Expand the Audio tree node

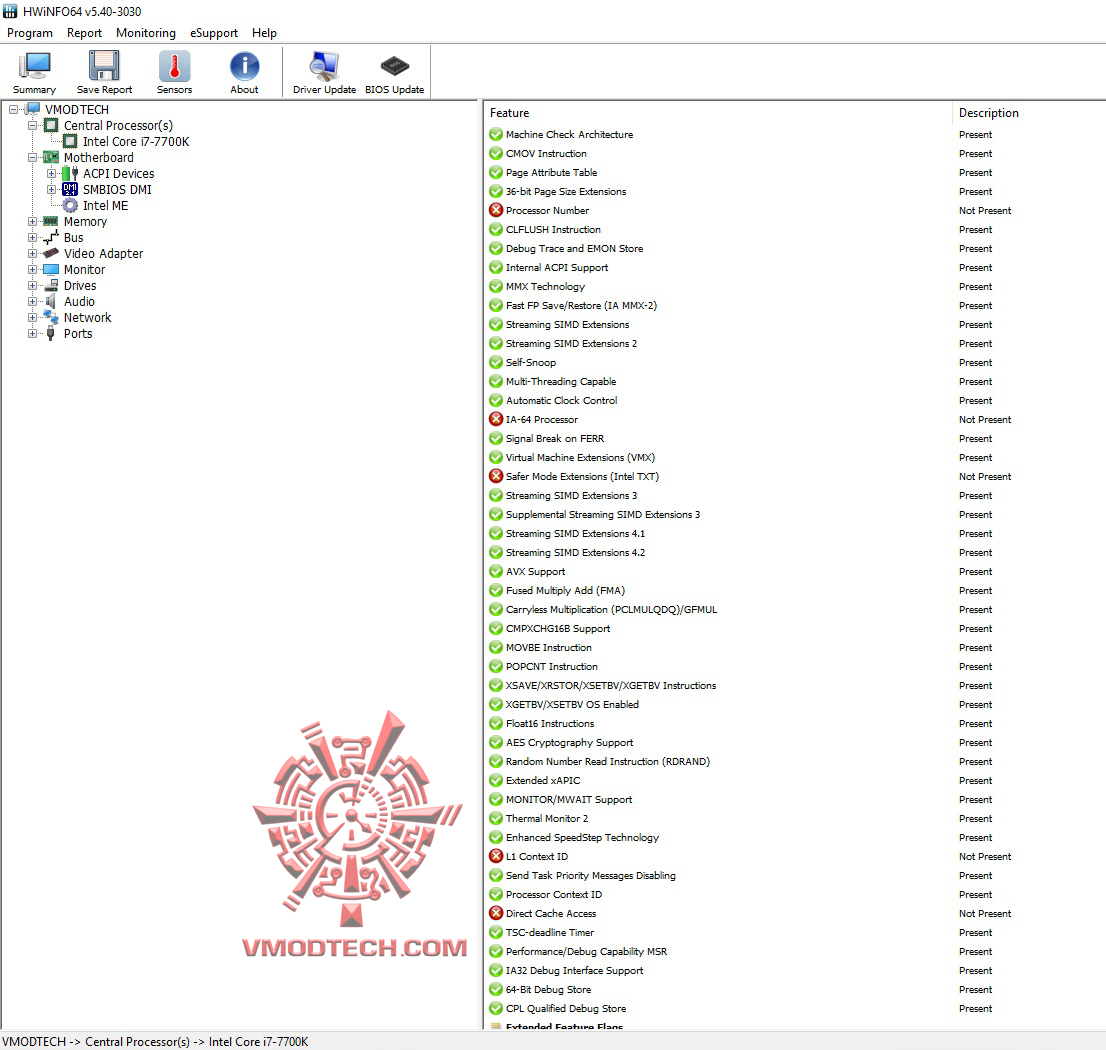[x=32, y=302]
